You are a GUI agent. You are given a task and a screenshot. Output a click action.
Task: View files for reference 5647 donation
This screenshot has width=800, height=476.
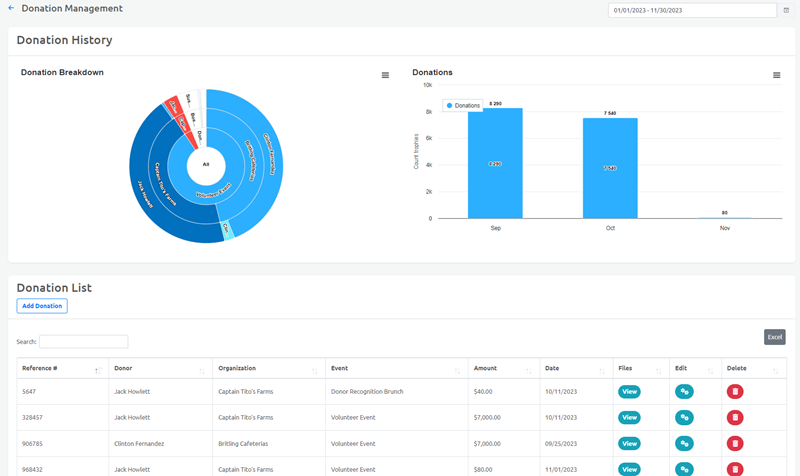(x=629, y=392)
